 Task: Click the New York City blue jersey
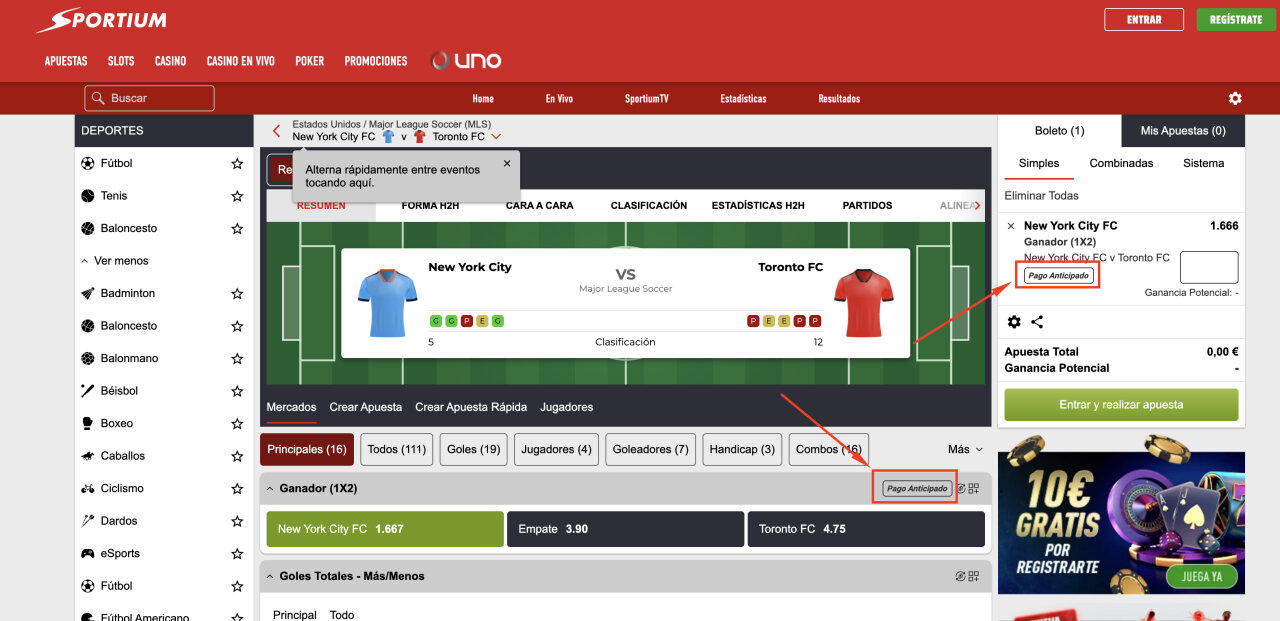pos(386,302)
